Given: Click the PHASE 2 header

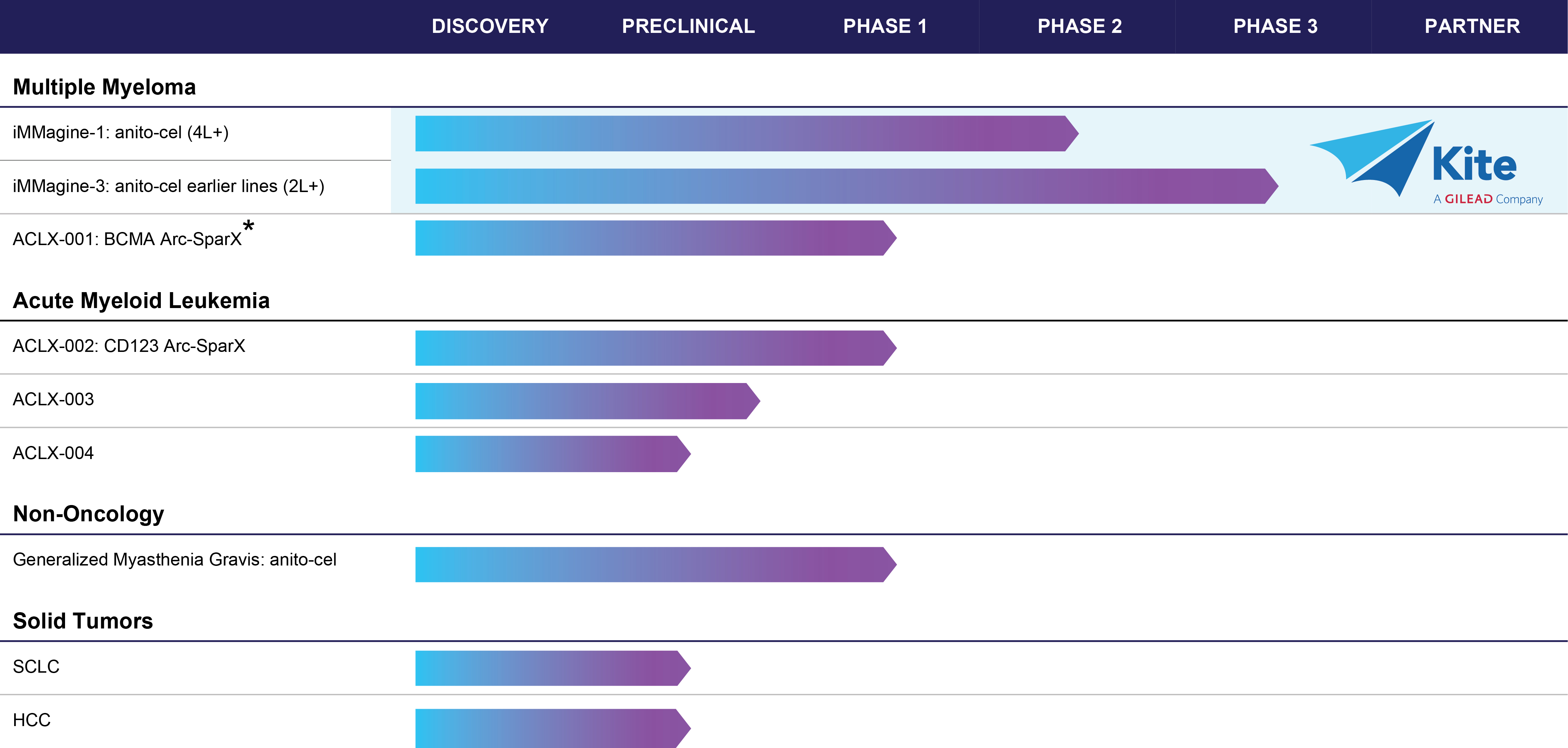Looking at the screenshot, I should 1079,26.
